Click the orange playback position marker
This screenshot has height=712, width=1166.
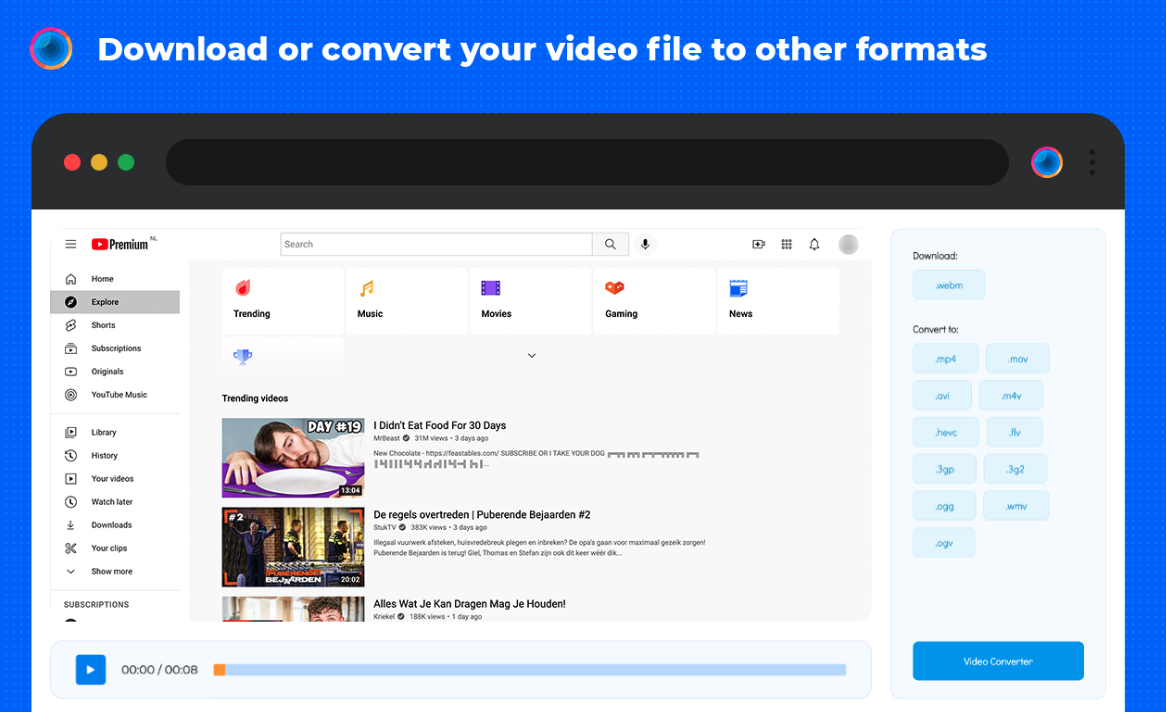219,670
